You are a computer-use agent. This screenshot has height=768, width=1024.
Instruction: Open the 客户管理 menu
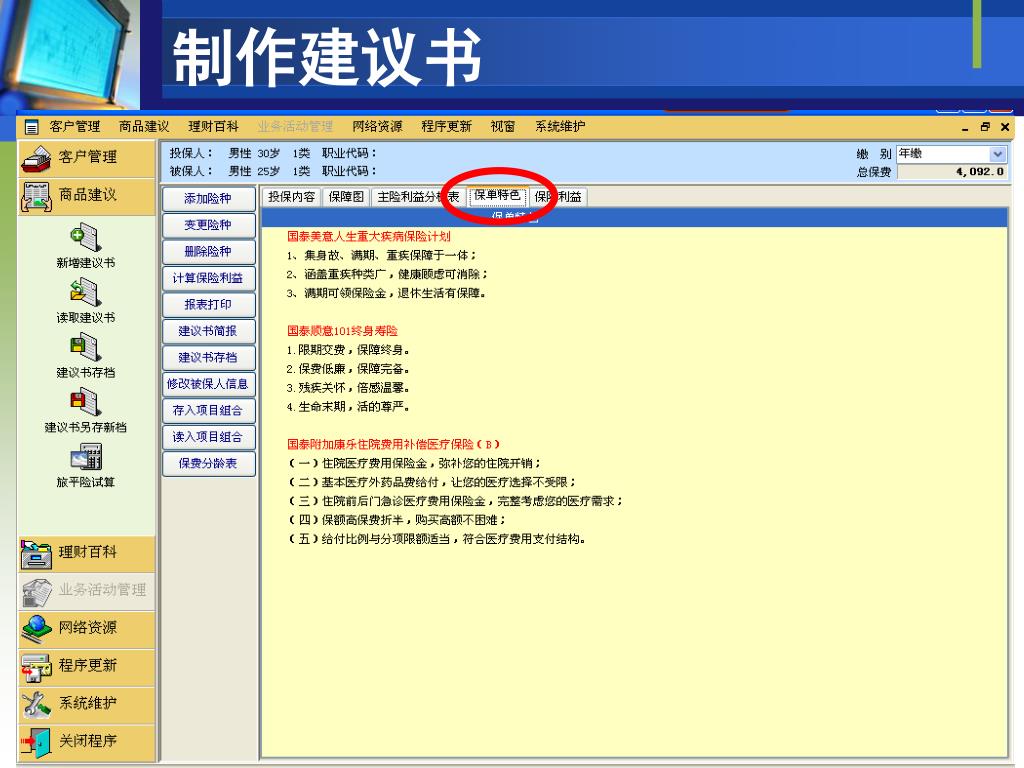click(74, 127)
